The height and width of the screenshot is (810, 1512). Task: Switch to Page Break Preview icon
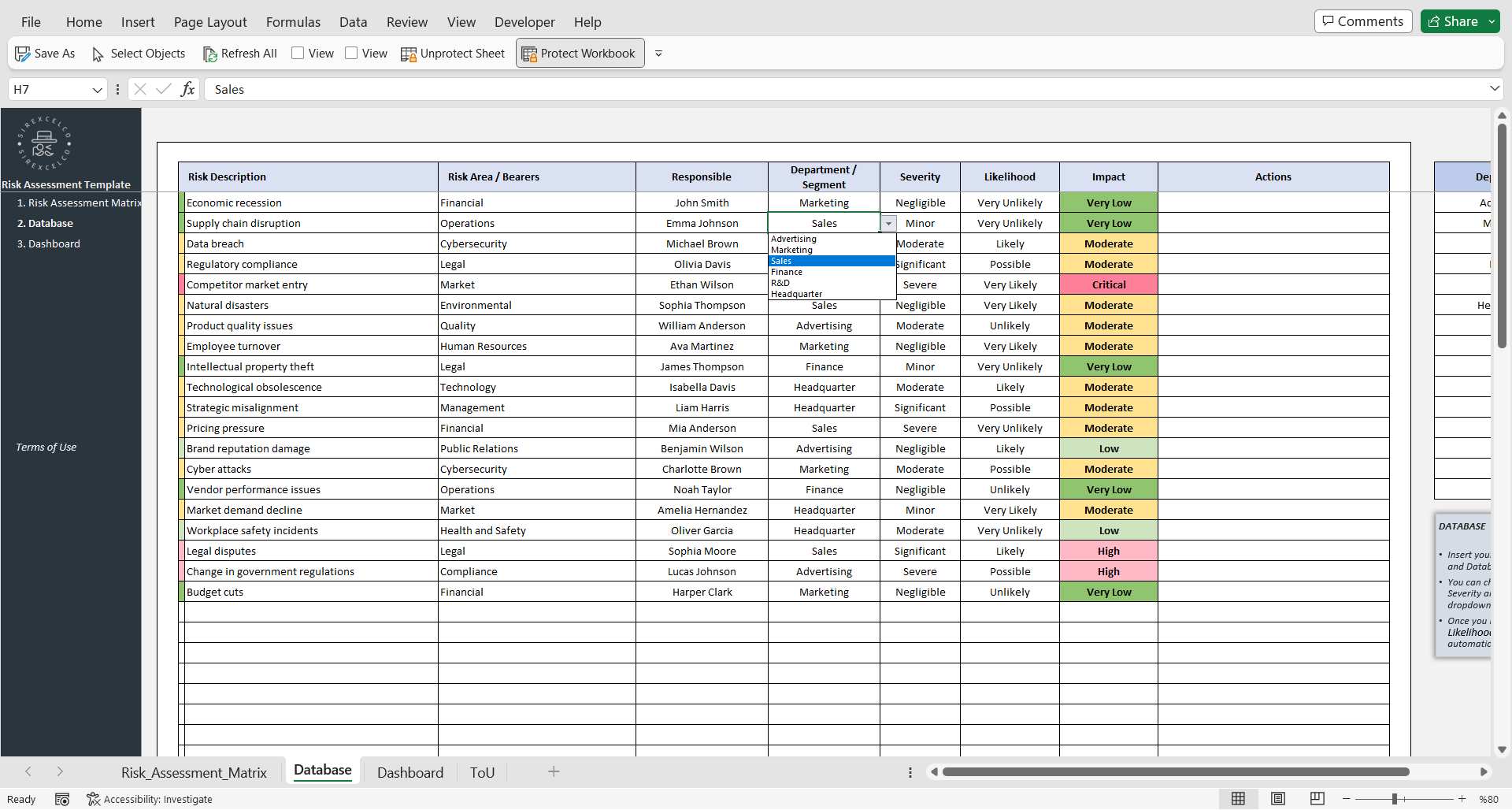click(1317, 799)
